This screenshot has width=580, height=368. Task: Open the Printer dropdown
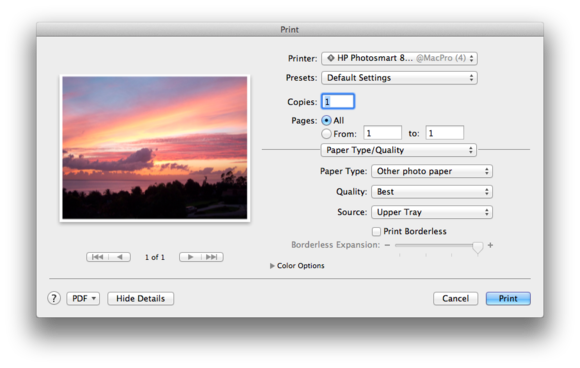tap(399, 58)
